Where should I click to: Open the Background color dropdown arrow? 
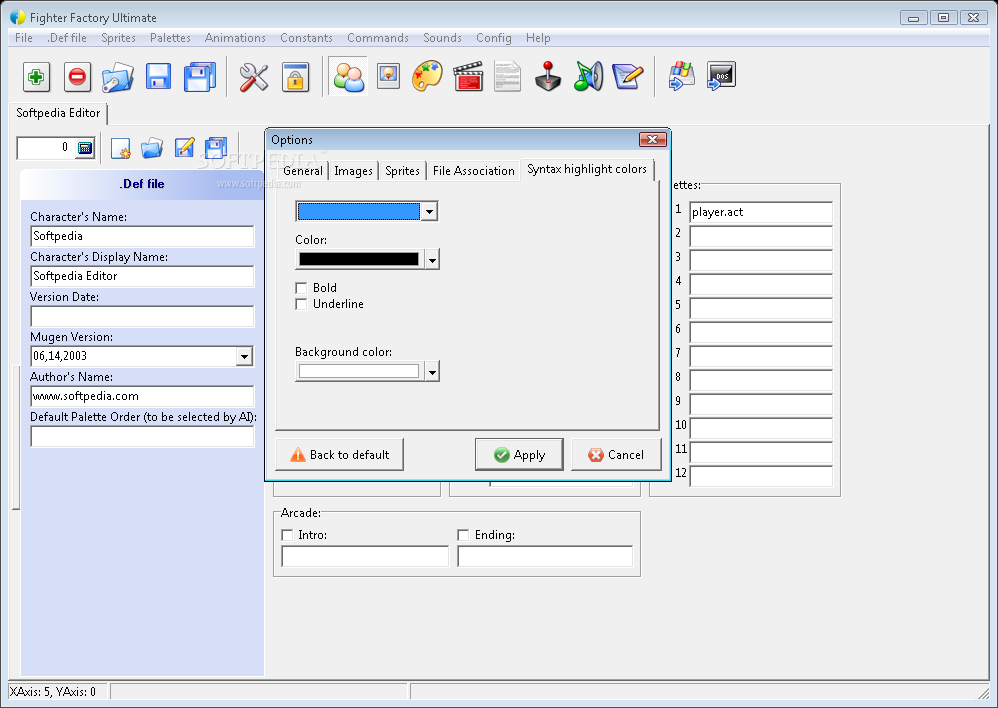(x=432, y=371)
